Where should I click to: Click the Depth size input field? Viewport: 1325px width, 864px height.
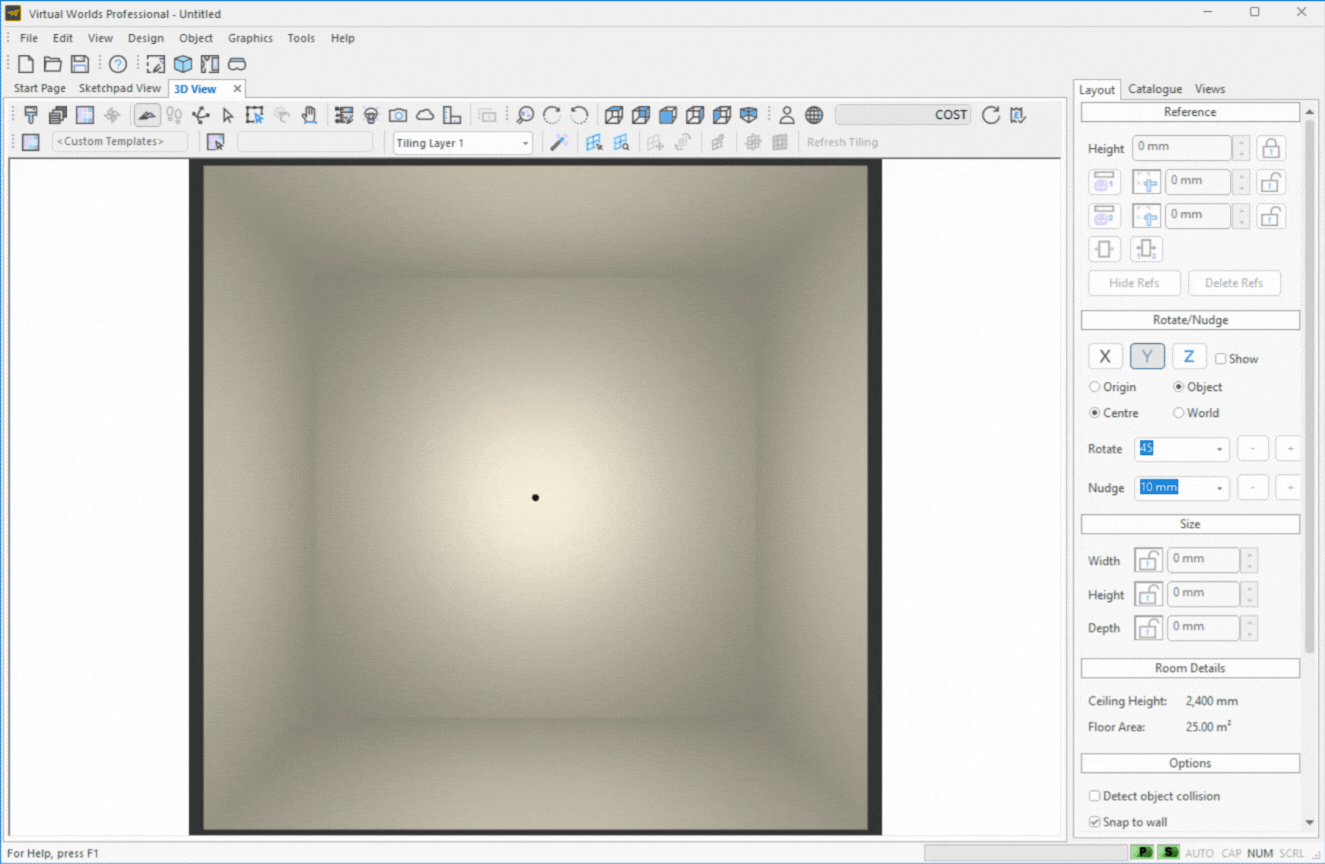pyautogui.click(x=1203, y=627)
